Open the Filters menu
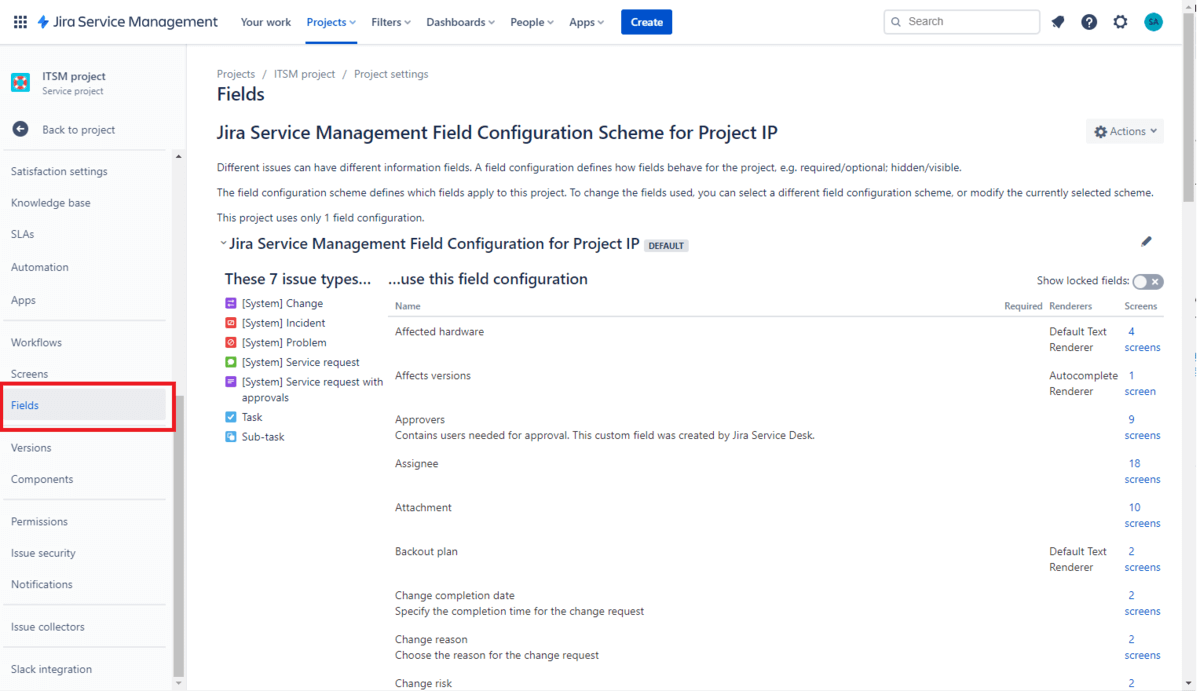 390,22
